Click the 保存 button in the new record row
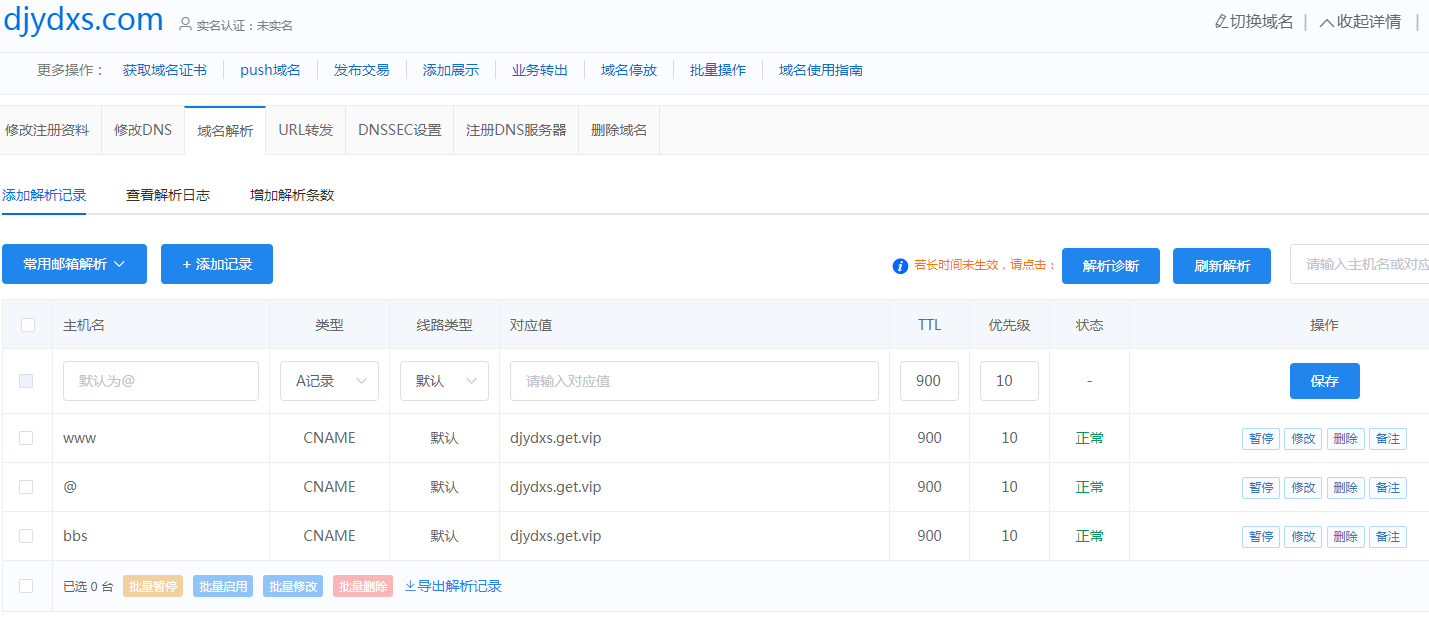 1324,381
